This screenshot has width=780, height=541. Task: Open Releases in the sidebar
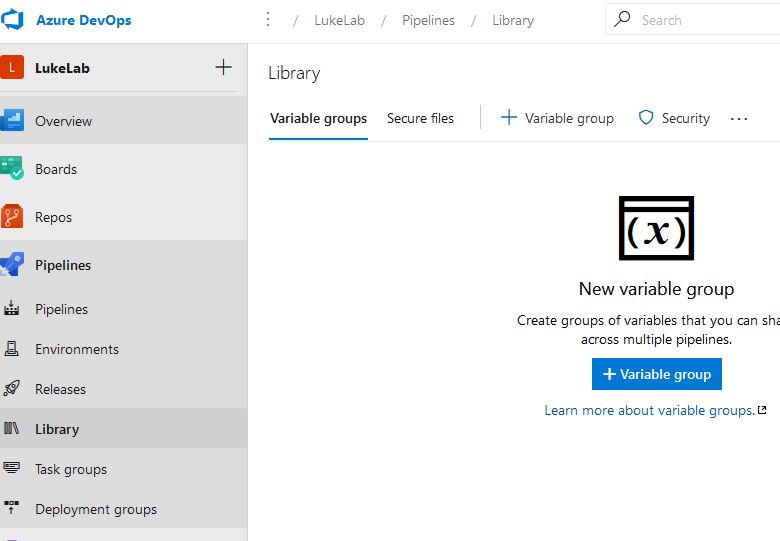click(60, 389)
